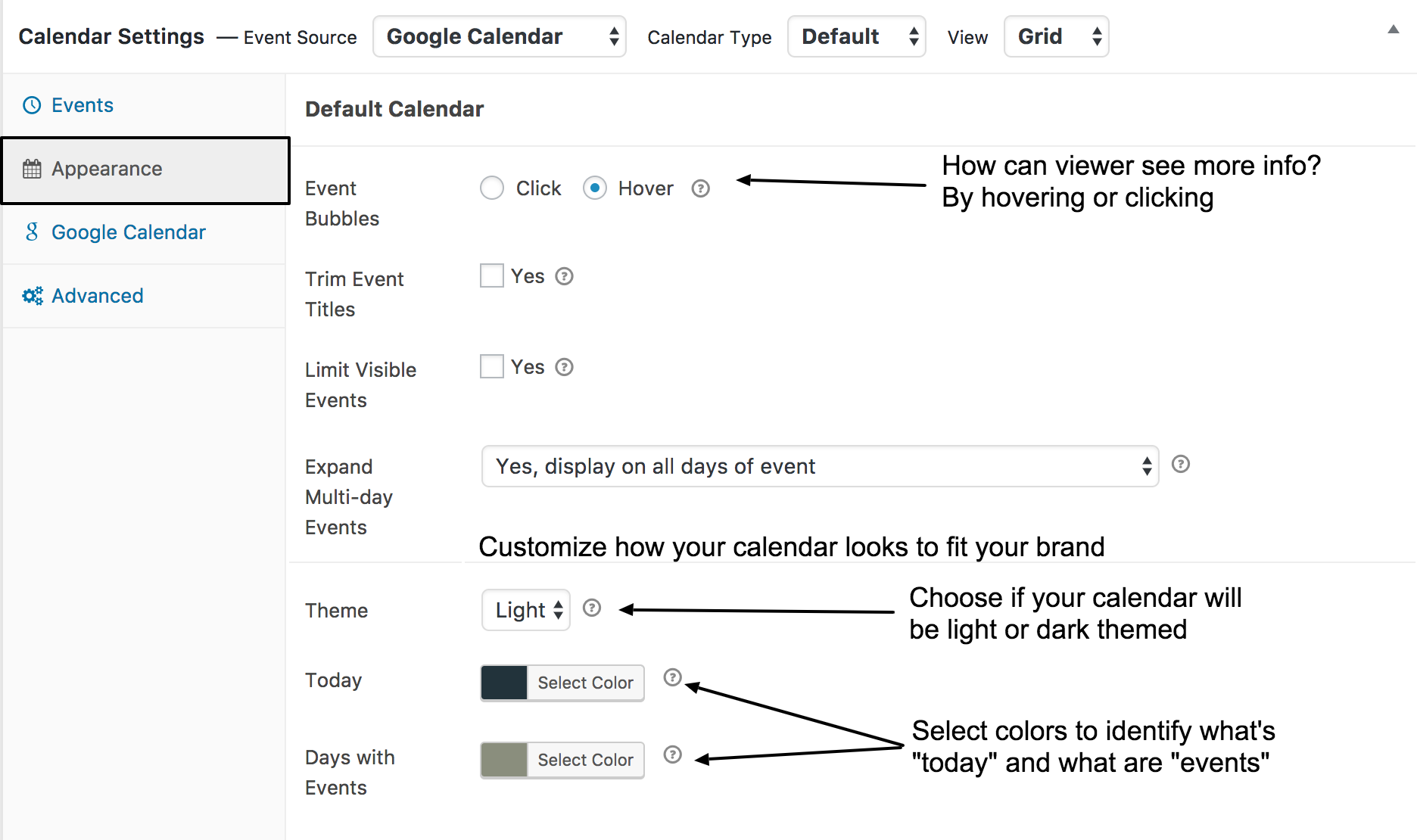This screenshot has height=840, width=1417.
Task: Open the Theme Light dropdown
Action: click(526, 610)
